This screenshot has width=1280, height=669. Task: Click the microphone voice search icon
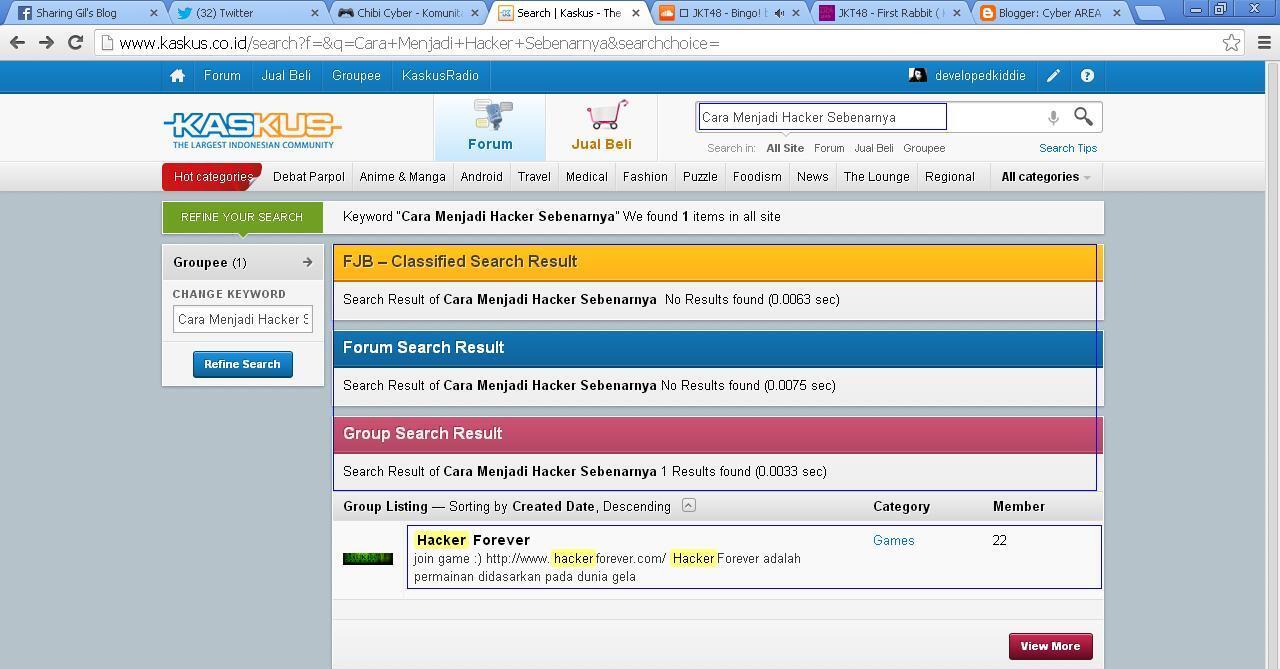coord(1053,118)
